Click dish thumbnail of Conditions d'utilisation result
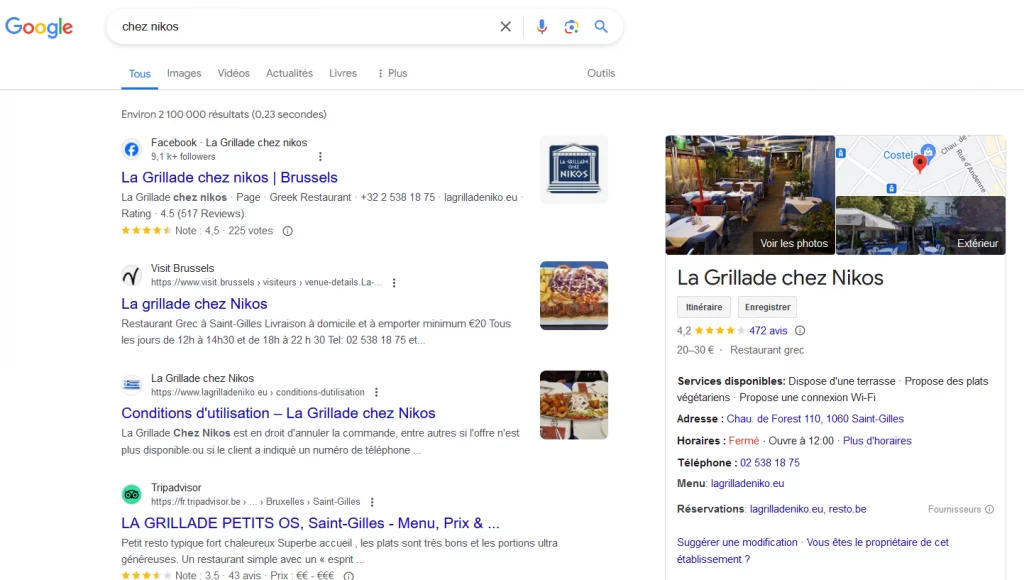 [x=574, y=405]
